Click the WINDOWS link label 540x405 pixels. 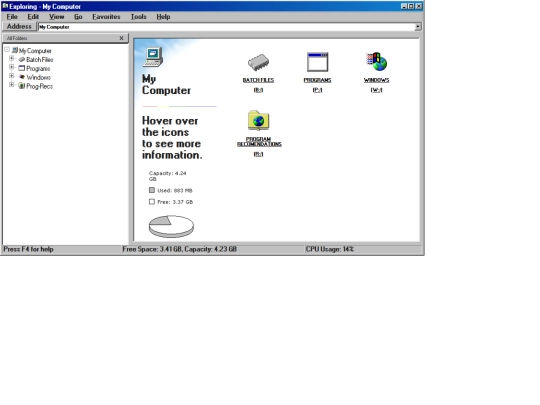(376, 80)
